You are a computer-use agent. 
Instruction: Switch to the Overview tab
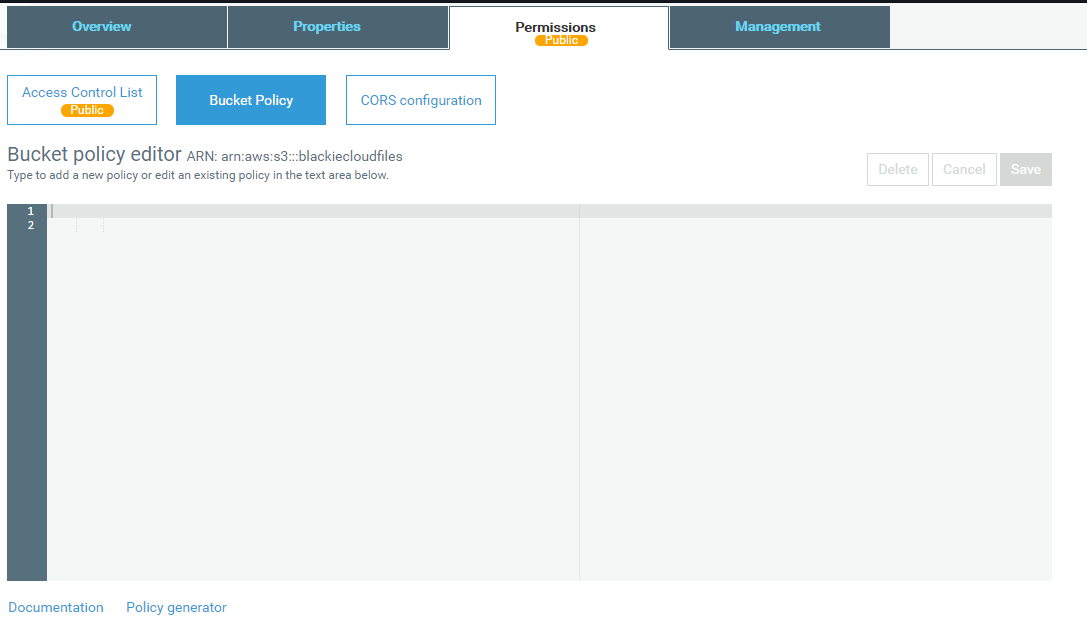102,27
